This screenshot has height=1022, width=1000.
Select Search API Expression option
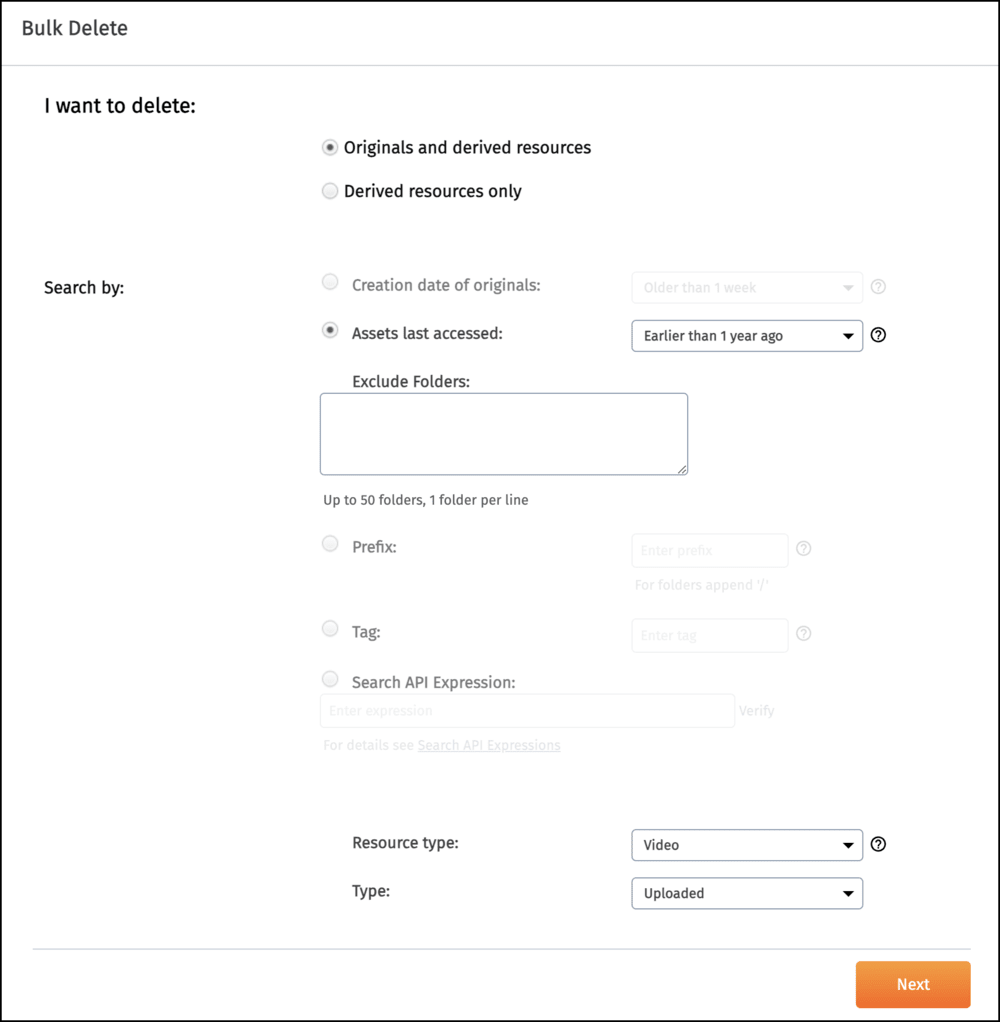point(330,679)
